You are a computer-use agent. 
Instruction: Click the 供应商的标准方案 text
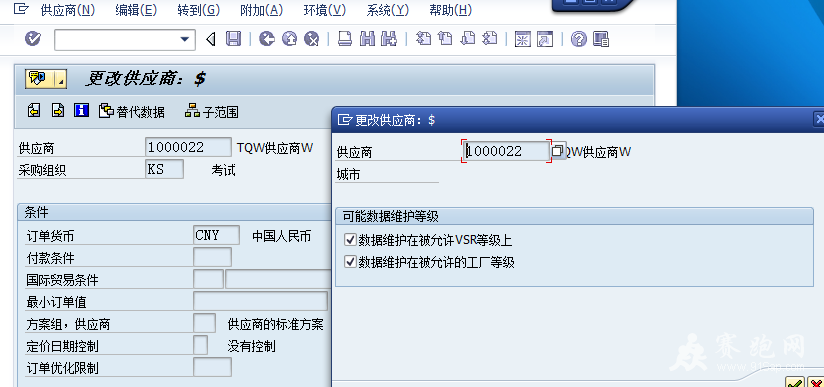[x=275, y=324]
